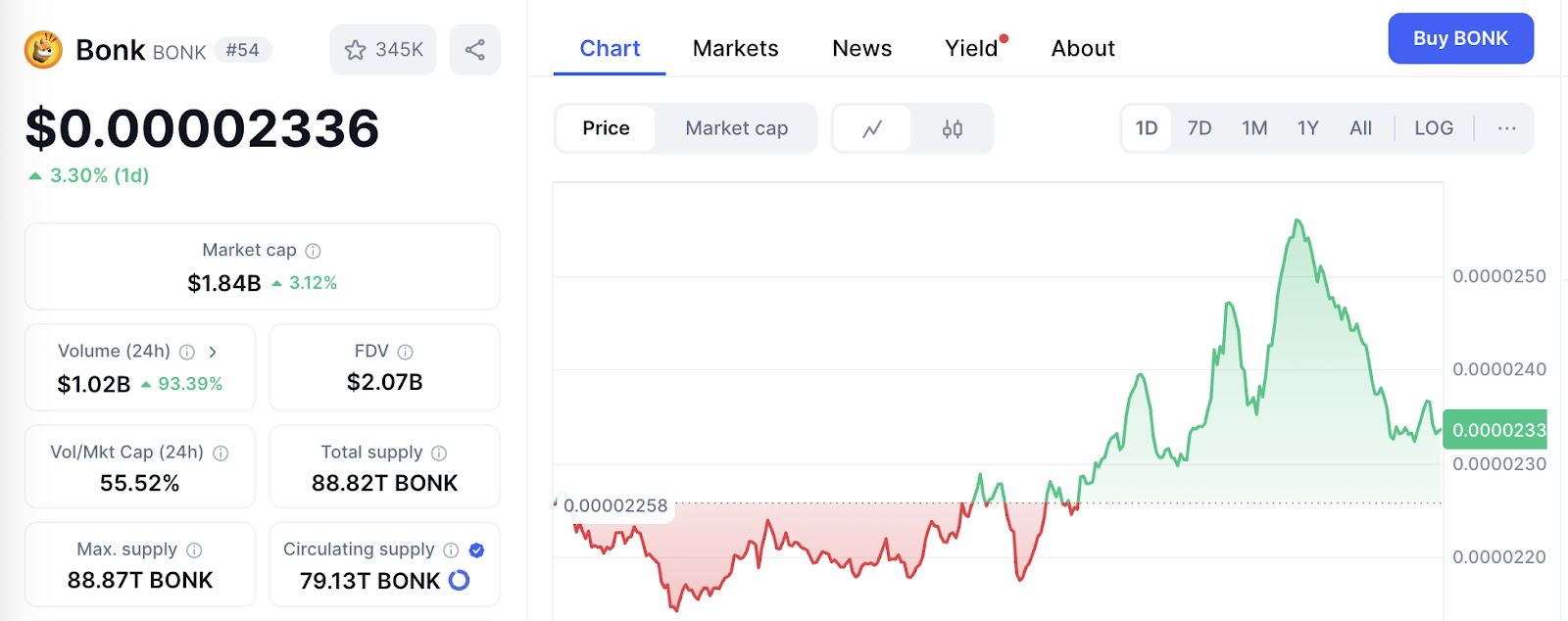Expand Volume (24h) details chevron
This screenshot has width=1568, height=621.
coord(213,352)
